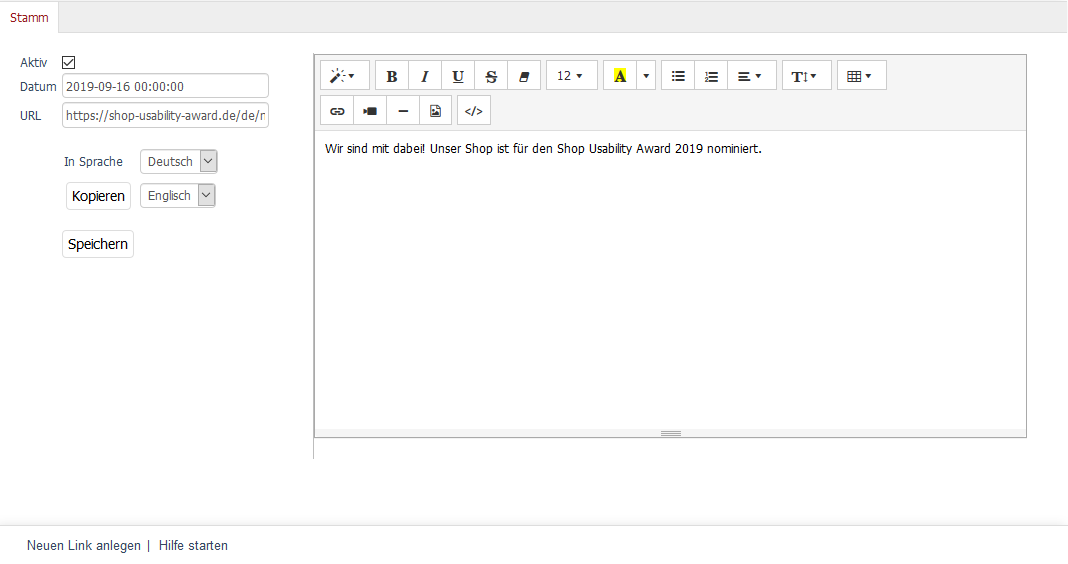This screenshot has height=564, width=1068.
Task: Click the eraser remove-format icon
Action: [524, 76]
